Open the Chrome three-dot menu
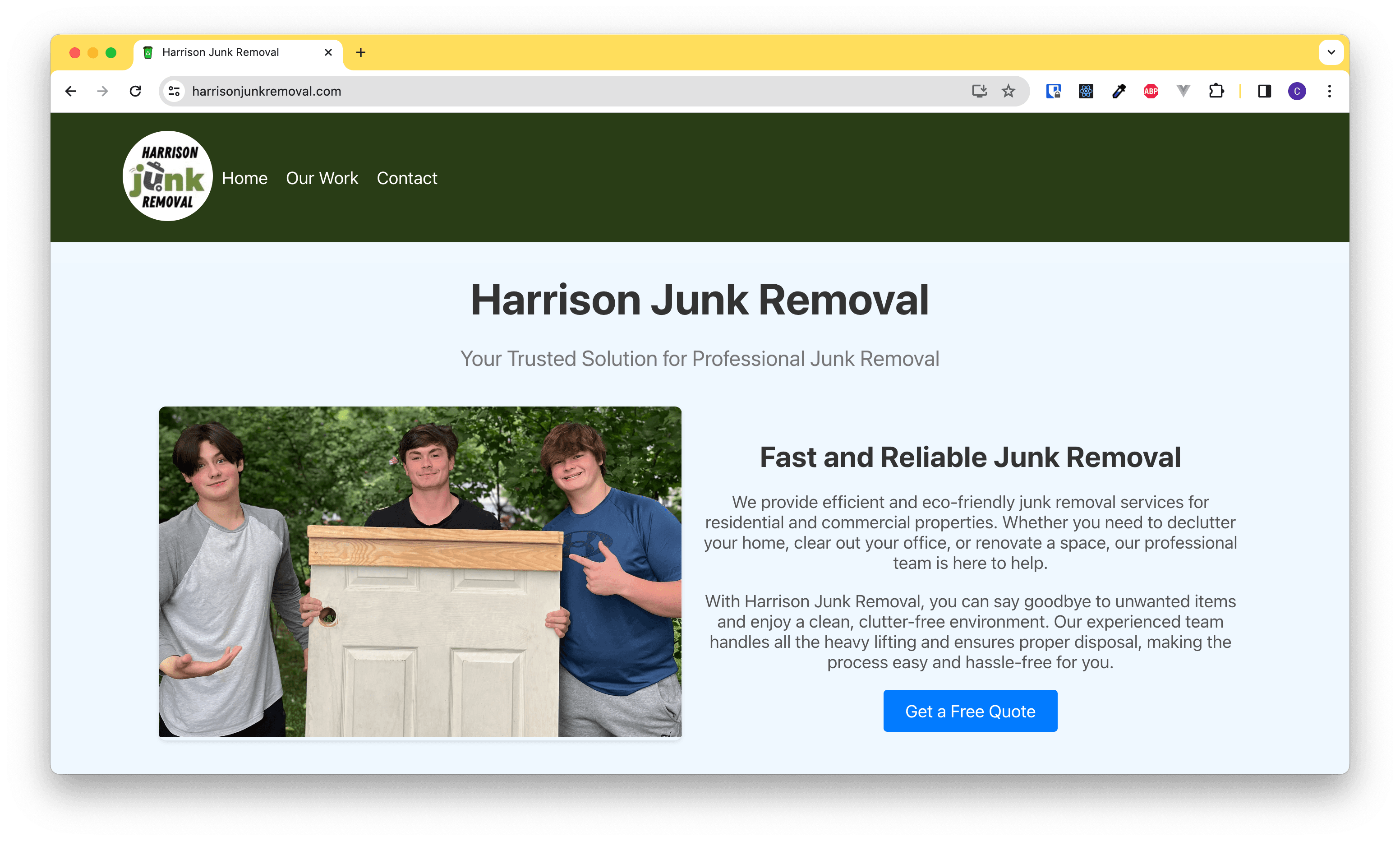 click(1330, 91)
